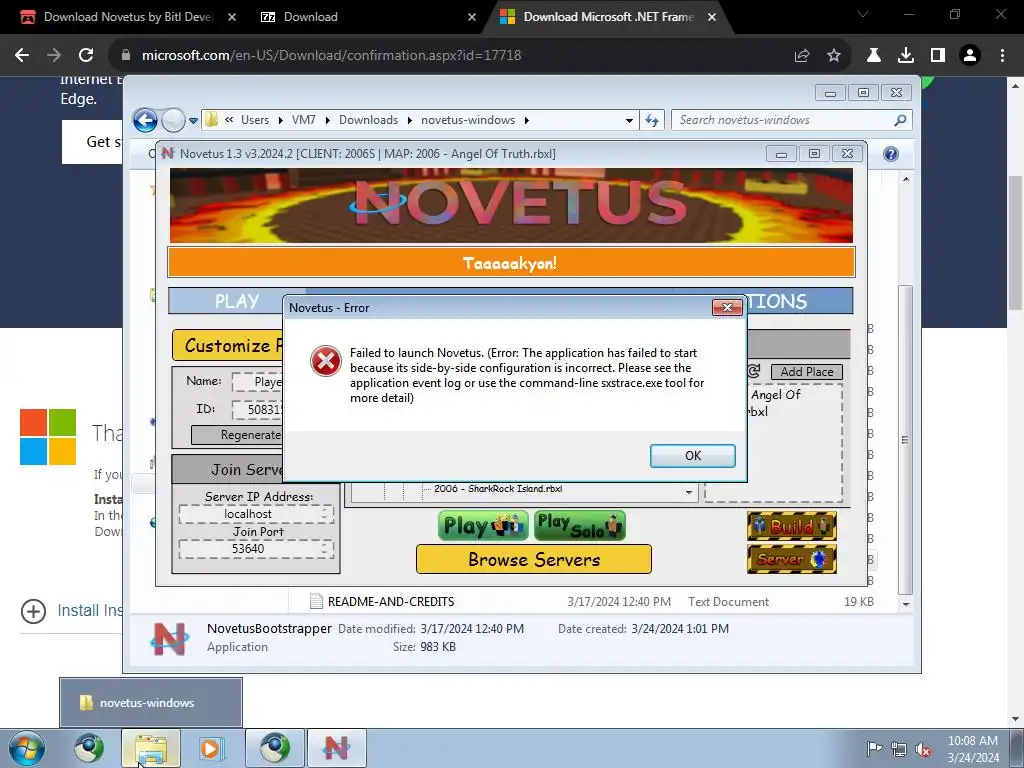Click the browser address bar URL
Image resolution: width=1024 pixels, height=768 pixels.
click(x=331, y=56)
